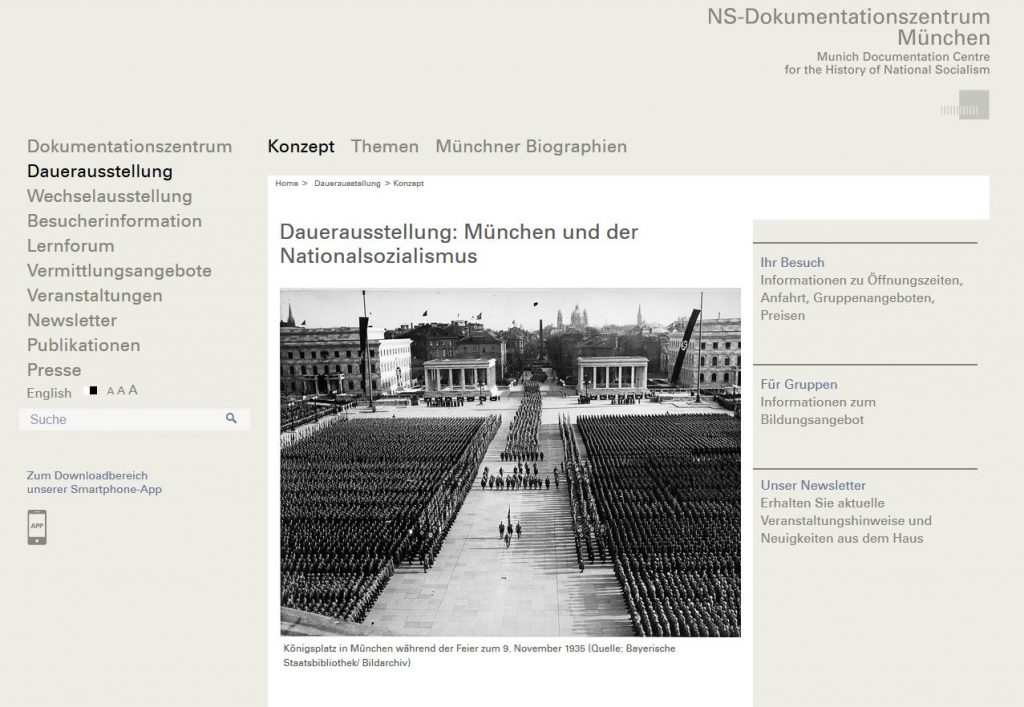The image size is (1024, 707).
Task: Follow the Unser Newsletter link
Action: click(x=813, y=486)
